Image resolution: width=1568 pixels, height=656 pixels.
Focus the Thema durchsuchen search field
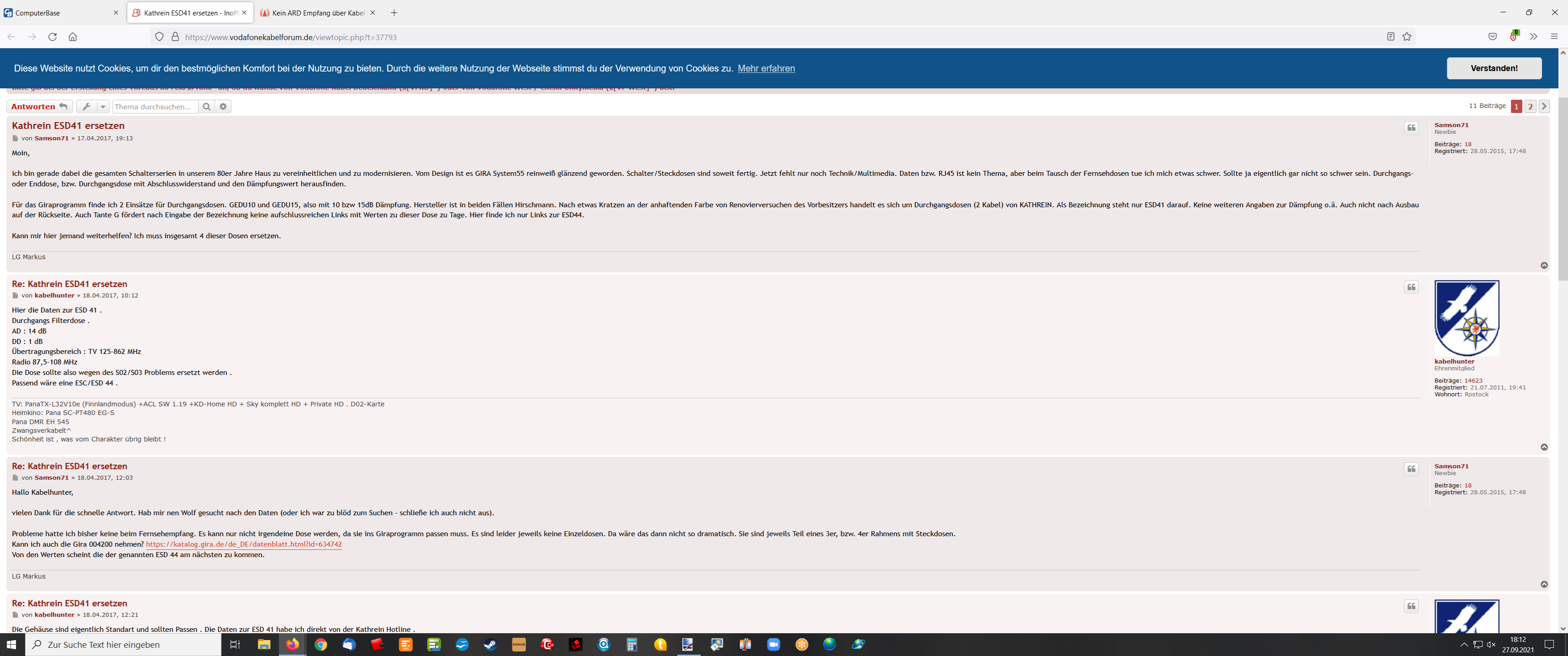point(155,107)
